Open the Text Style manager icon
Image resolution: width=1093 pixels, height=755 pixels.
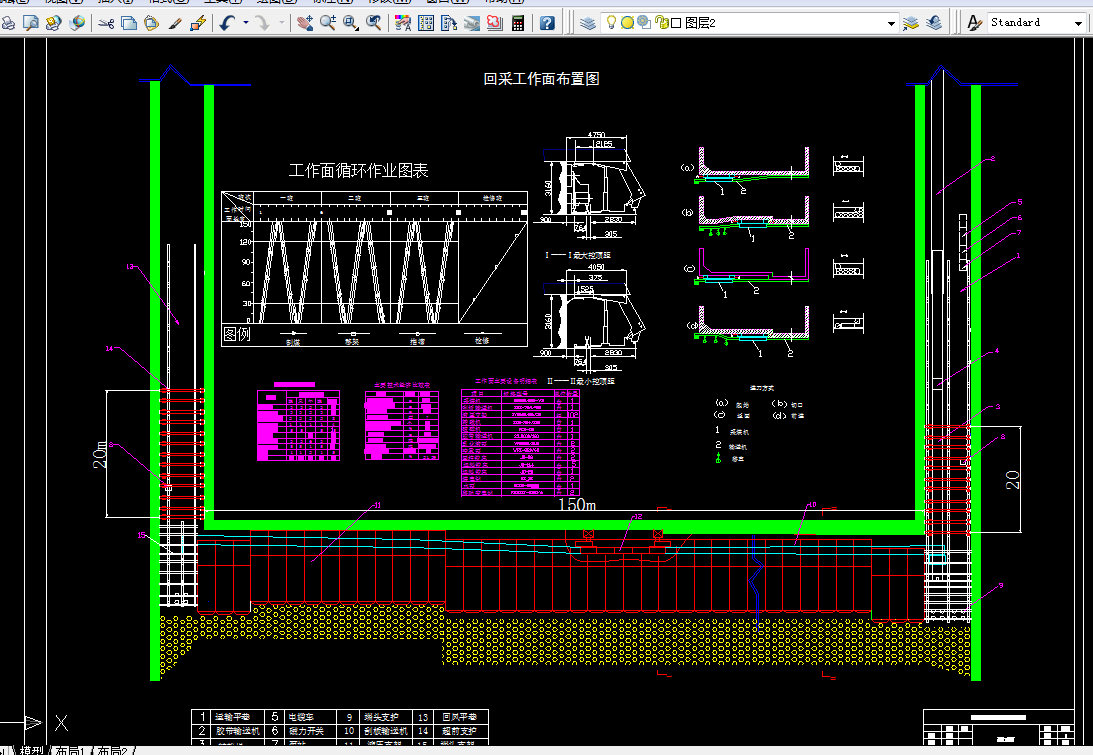pos(974,23)
